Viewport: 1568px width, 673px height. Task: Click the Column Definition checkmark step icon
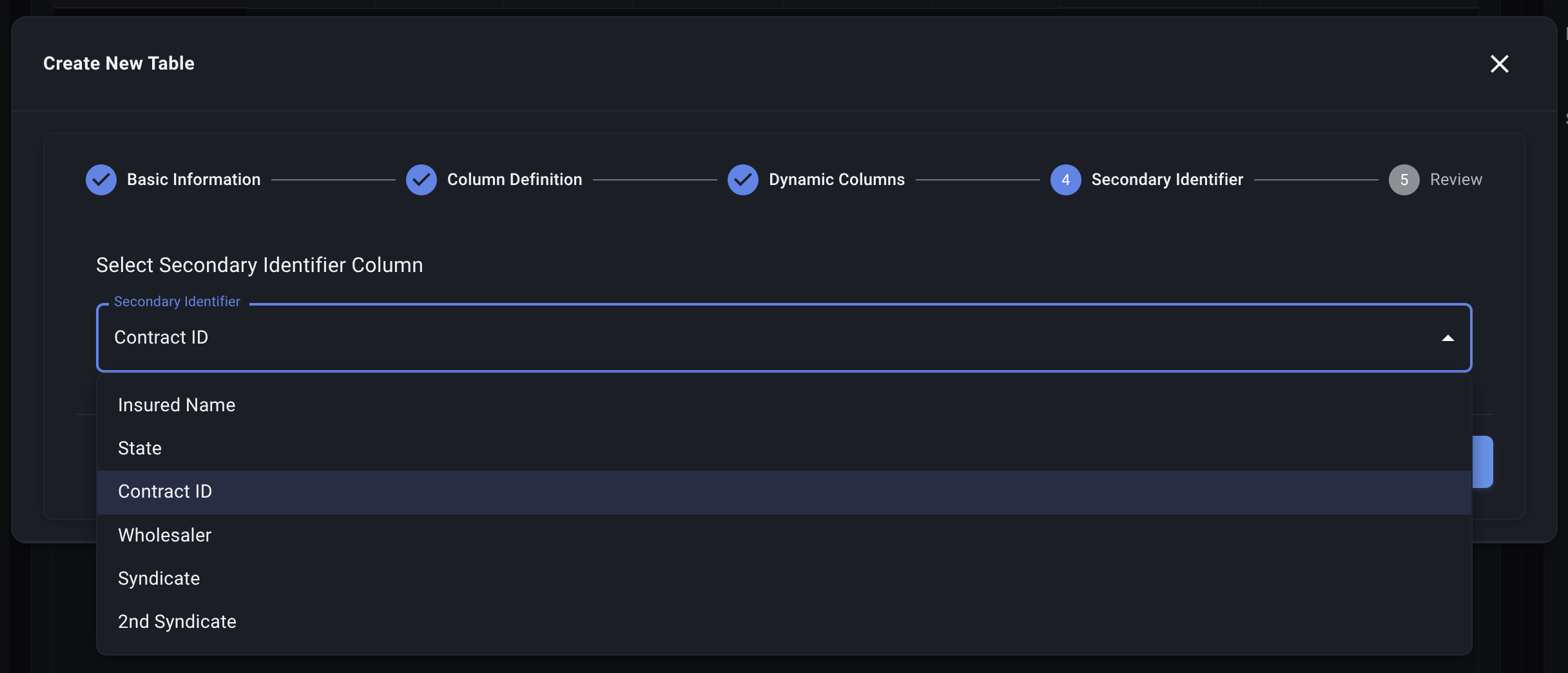click(421, 180)
